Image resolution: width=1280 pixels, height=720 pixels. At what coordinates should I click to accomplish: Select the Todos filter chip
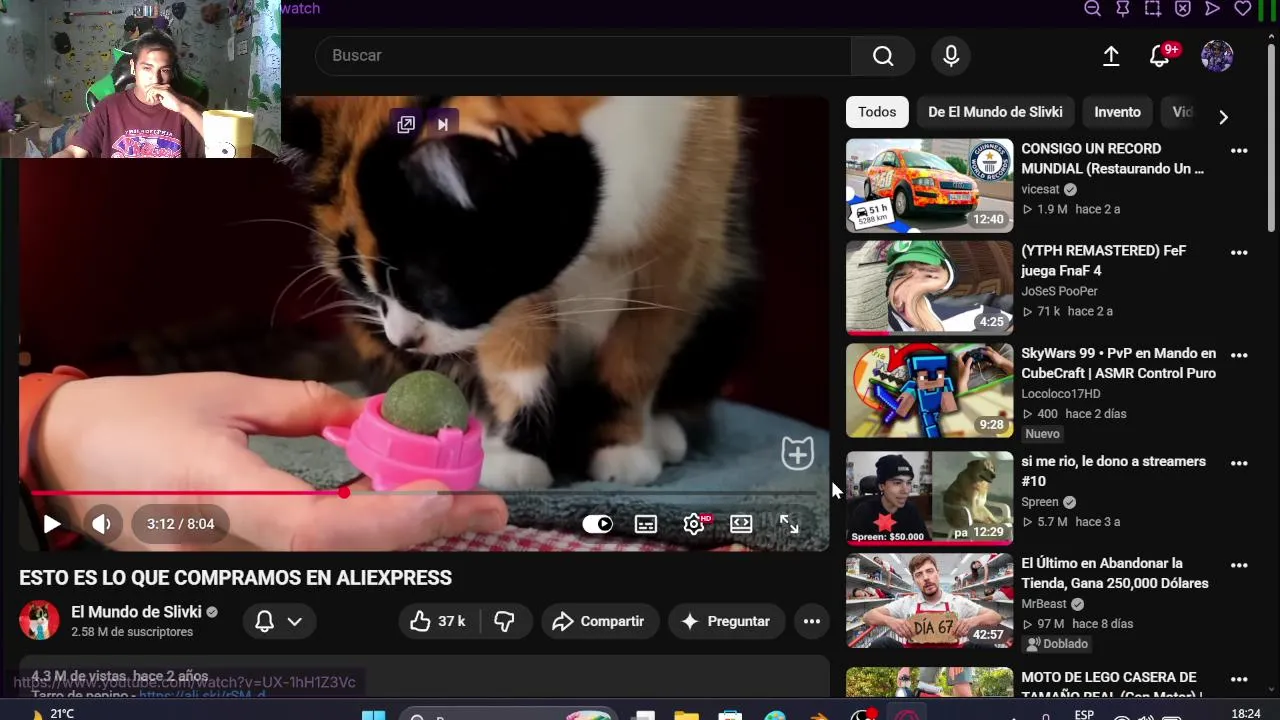click(x=877, y=112)
